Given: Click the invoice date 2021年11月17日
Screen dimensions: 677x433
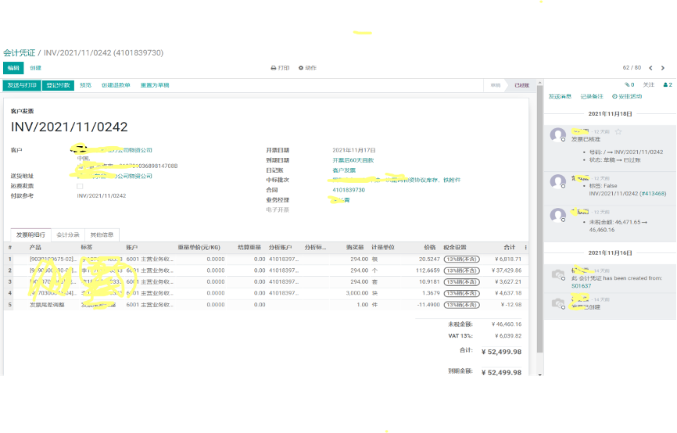Looking at the screenshot, I should click(354, 150).
